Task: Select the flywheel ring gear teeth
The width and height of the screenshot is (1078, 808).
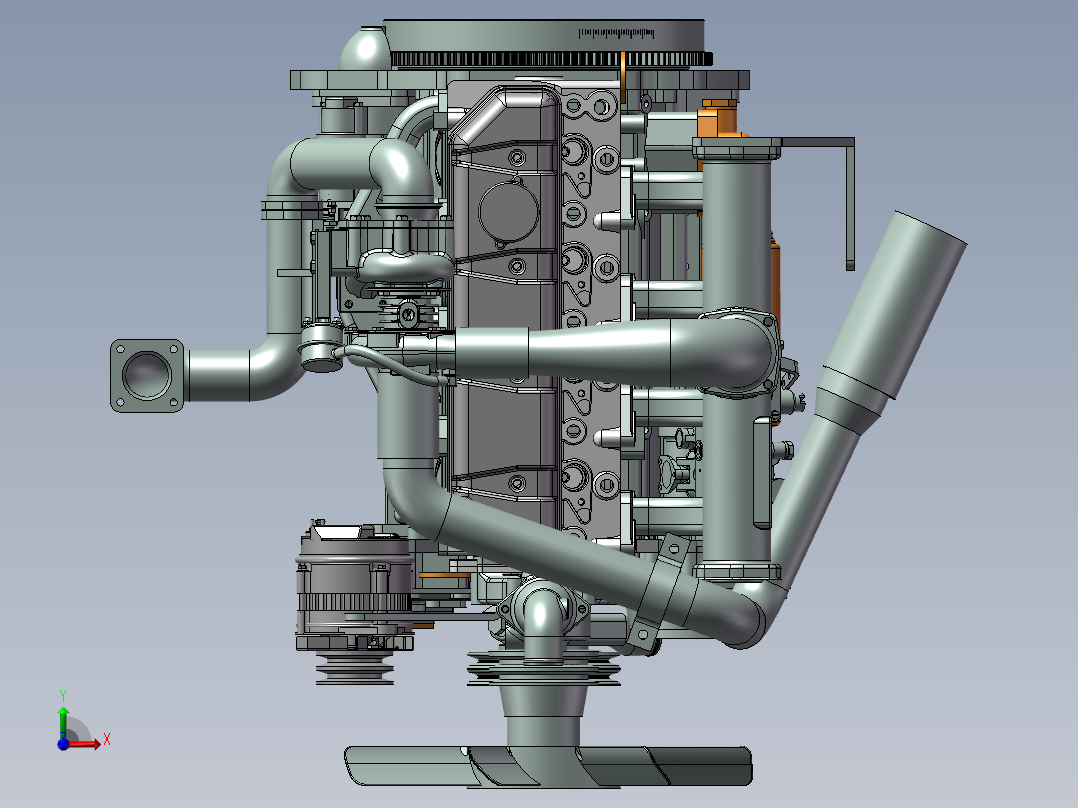Action: coord(550,59)
